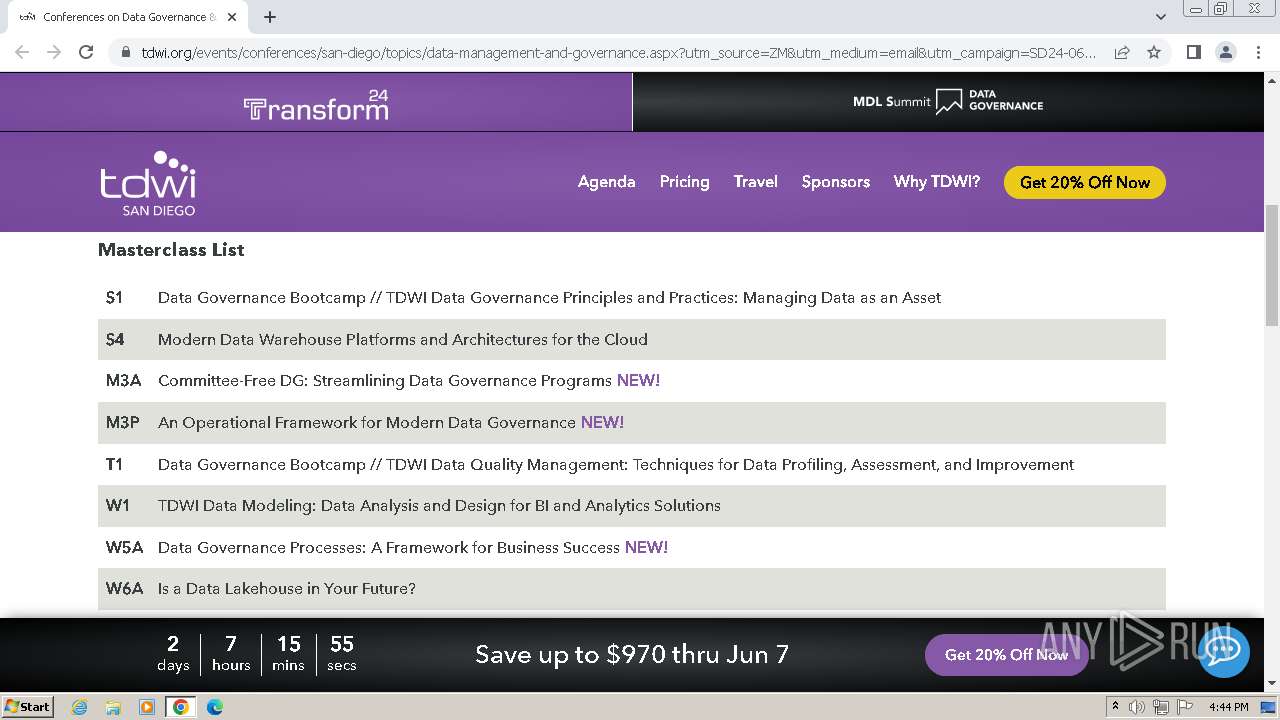This screenshot has height=720, width=1280.
Task: Open media player icon on taskbar
Action: [x=147, y=707]
